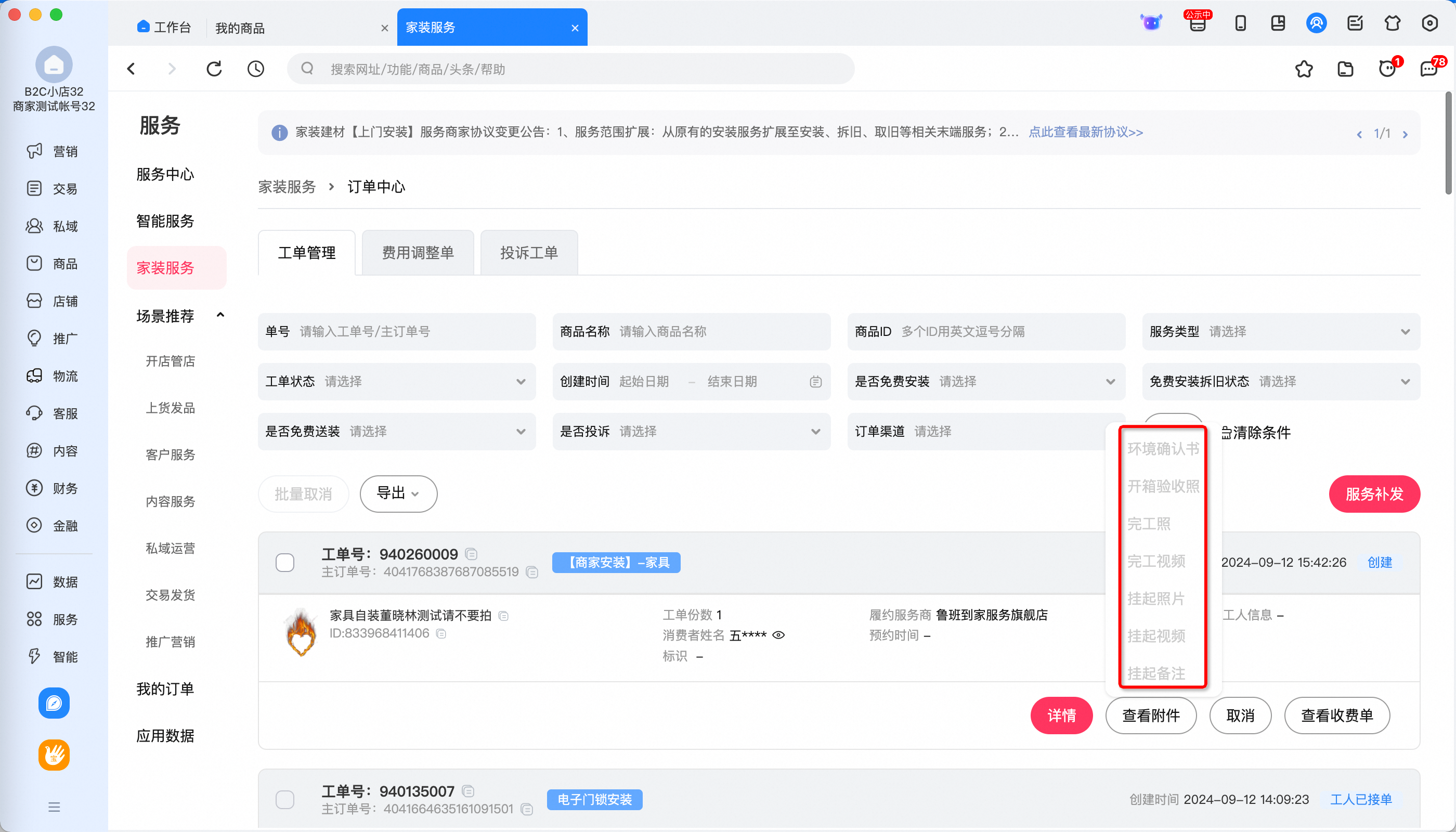This screenshot has width=1456, height=832.
Task: Expand the 导出 export dropdown
Action: pos(398,493)
